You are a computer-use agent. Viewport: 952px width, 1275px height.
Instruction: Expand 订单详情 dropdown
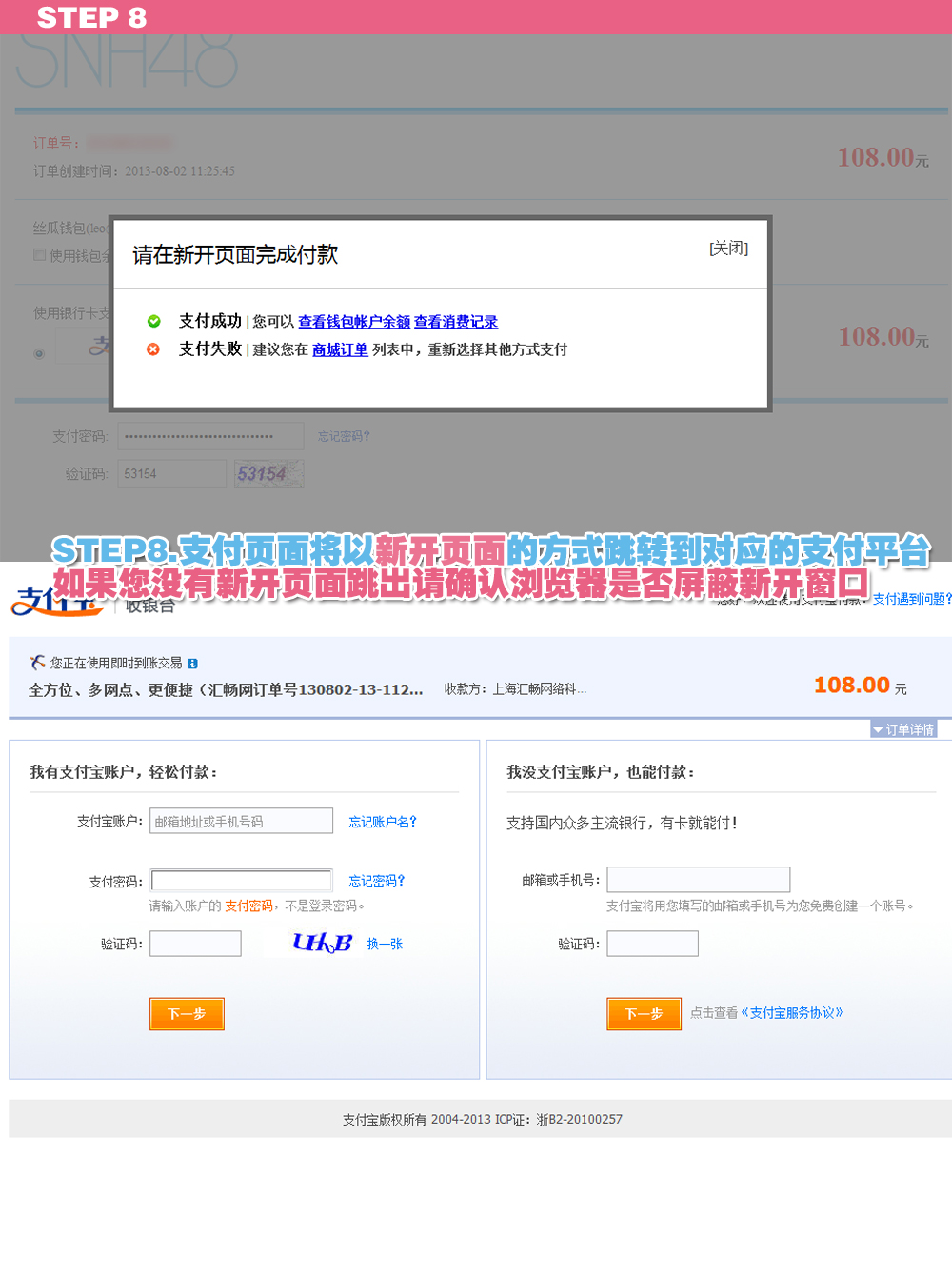[903, 729]
